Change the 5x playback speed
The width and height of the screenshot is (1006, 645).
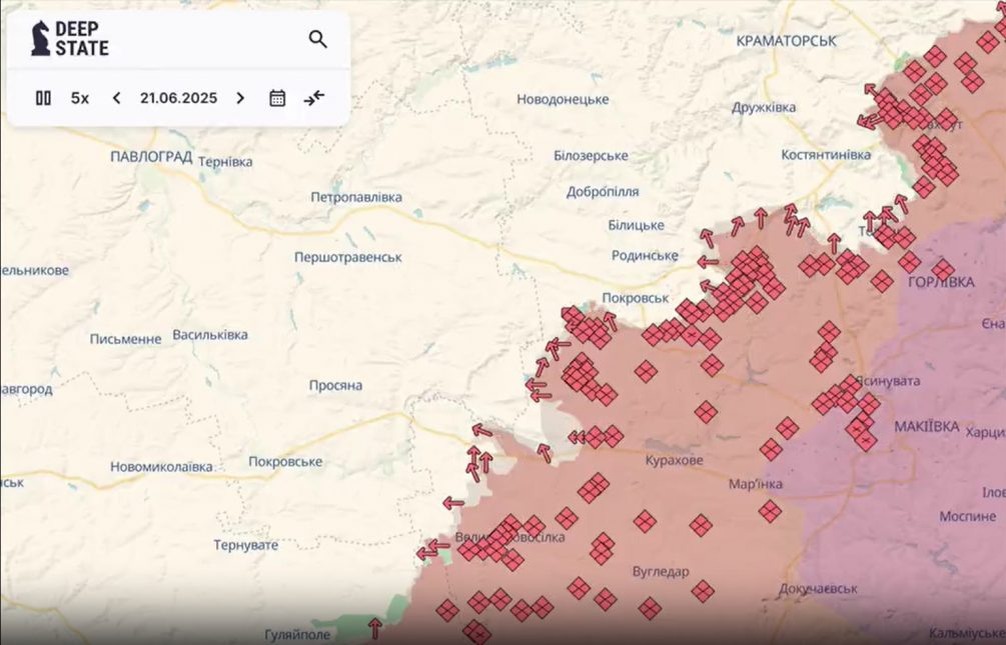pos(80,98)
